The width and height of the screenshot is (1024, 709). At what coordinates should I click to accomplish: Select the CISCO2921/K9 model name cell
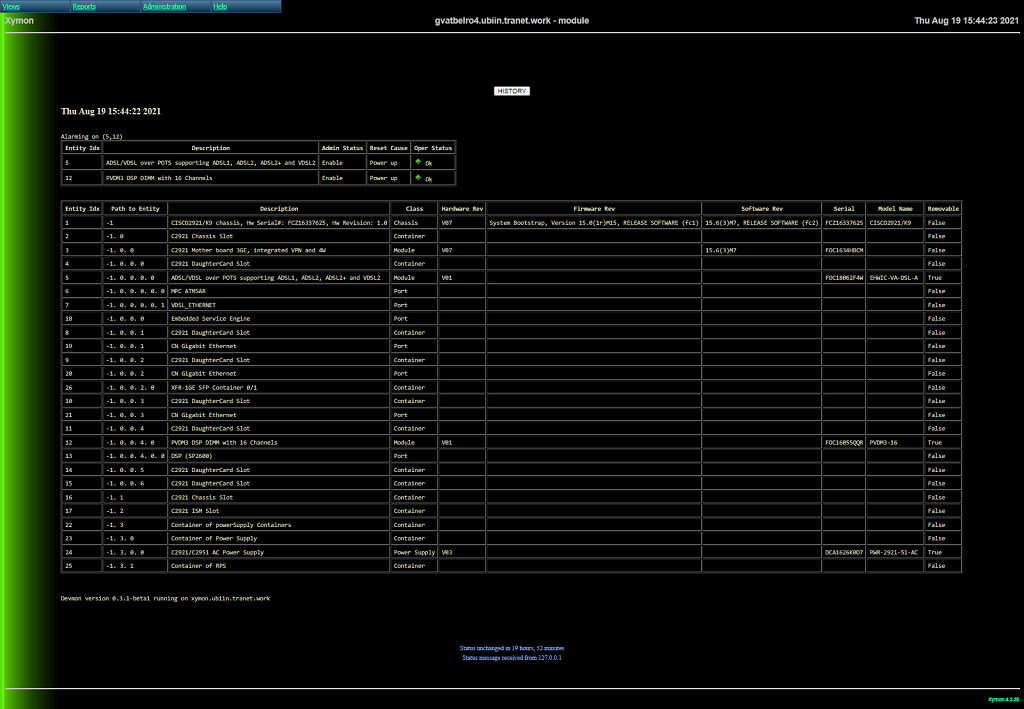890,222
